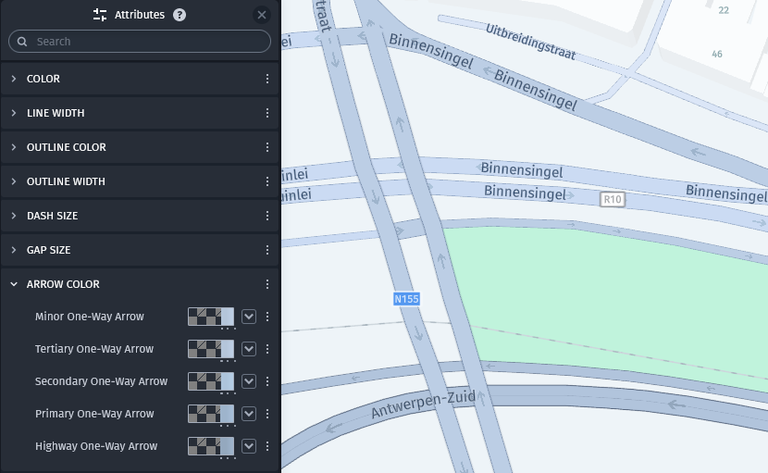Open the ARROW COLOR three-dot options menu
The width and height of the screenshot is (768, 473).
[x=267, y=284]
